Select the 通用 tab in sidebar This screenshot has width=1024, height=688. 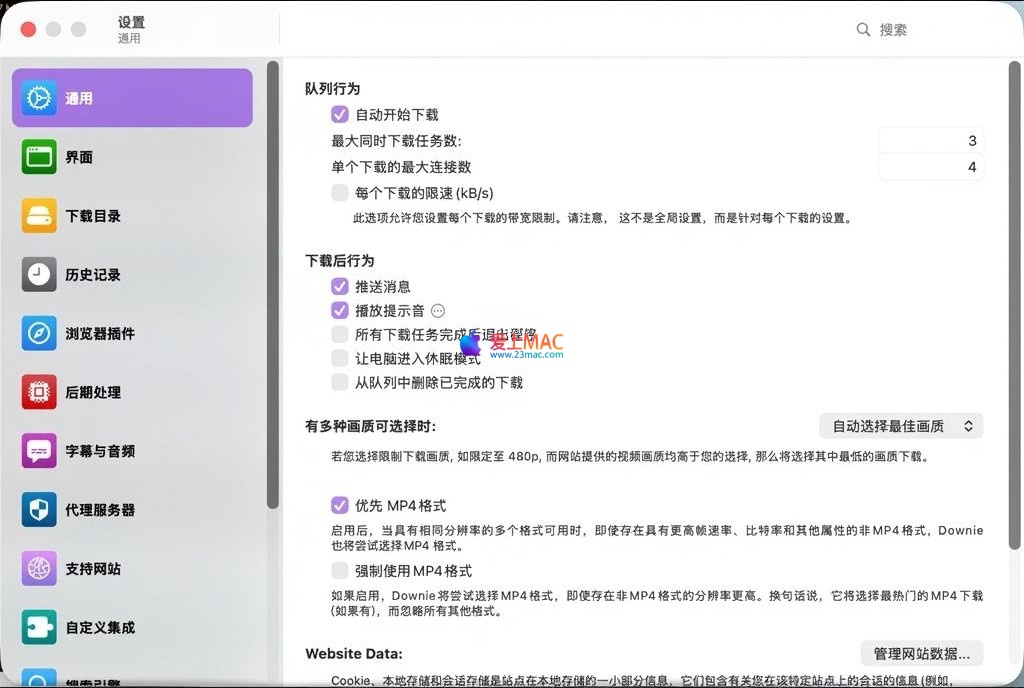[x=132, y=98]
